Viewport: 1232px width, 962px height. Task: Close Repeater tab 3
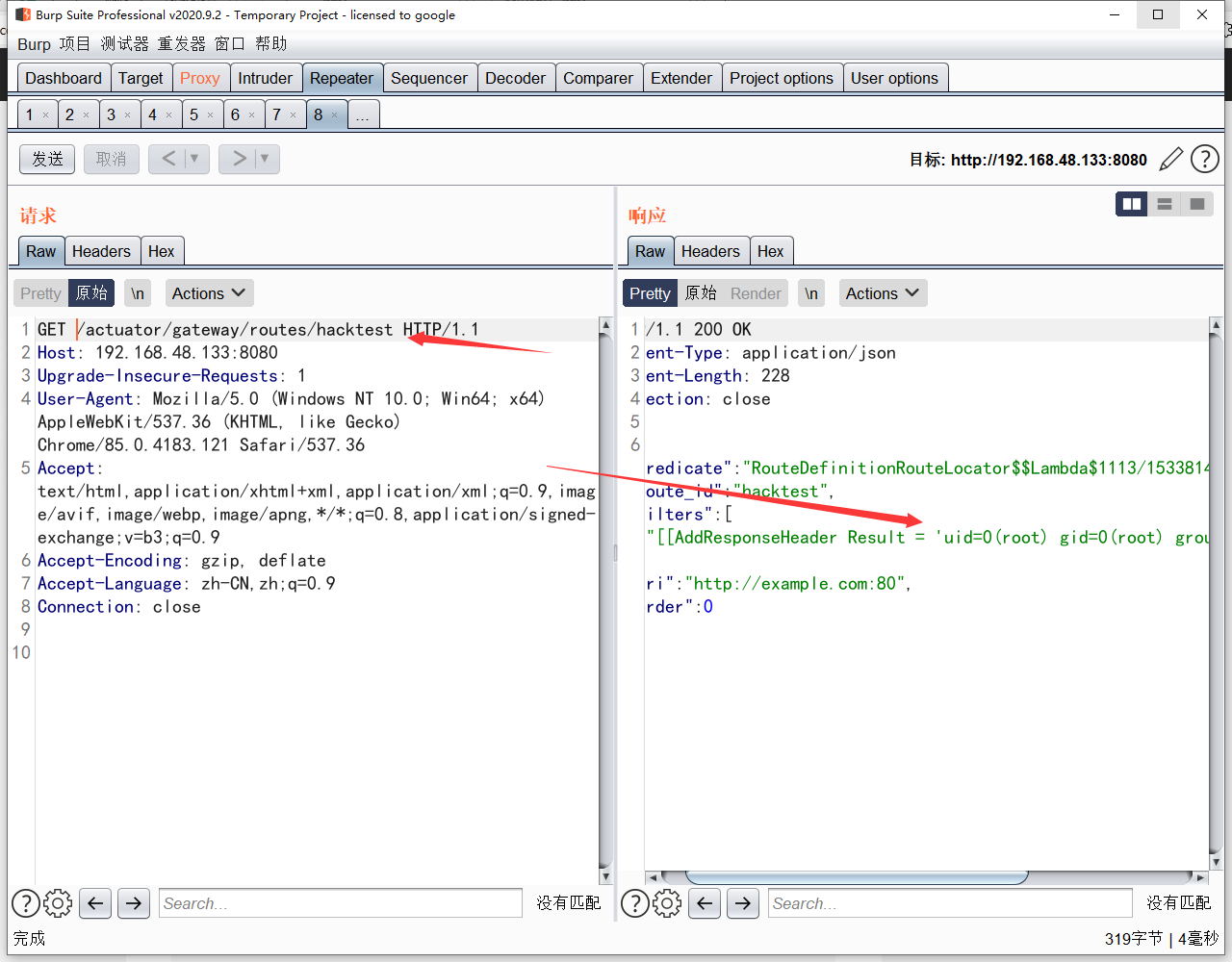(128, 115)
